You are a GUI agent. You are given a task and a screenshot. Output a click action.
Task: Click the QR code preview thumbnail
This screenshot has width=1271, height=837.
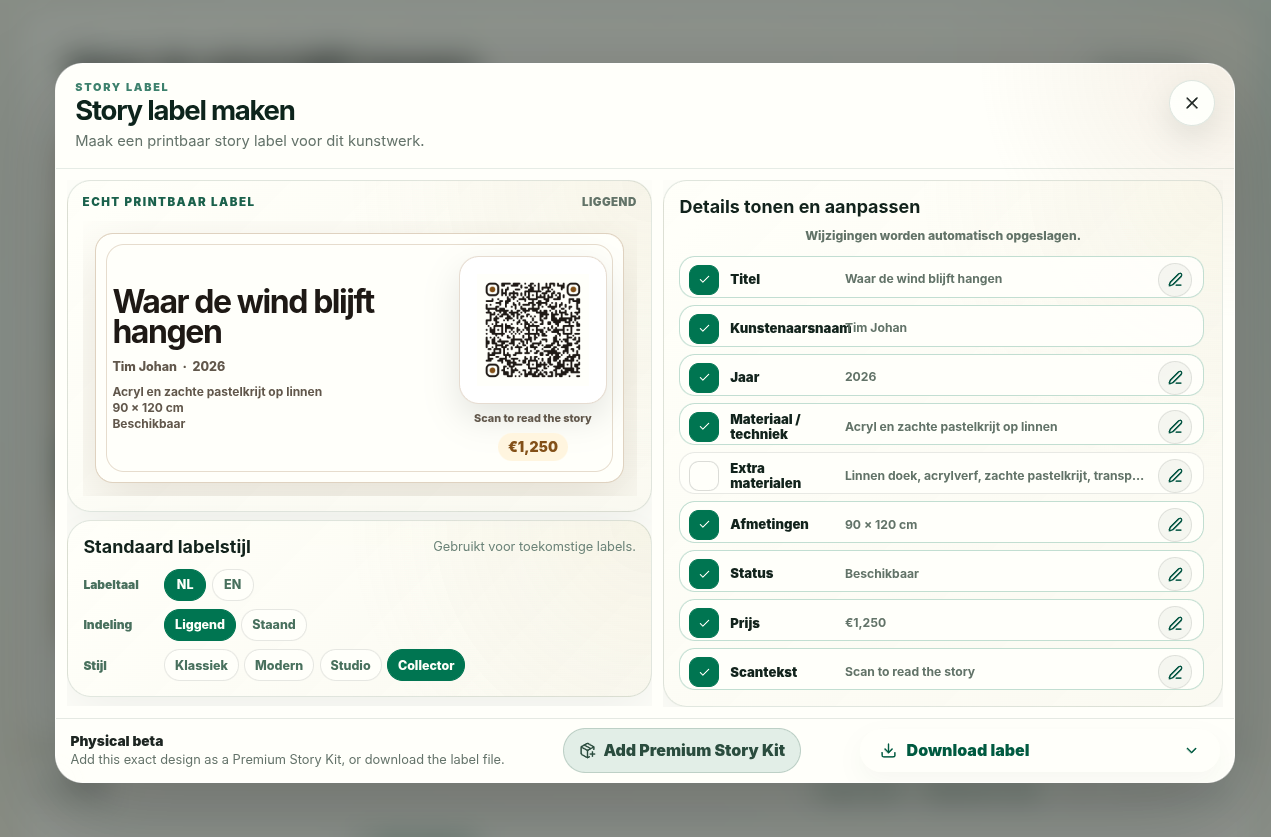coord(533,330)
